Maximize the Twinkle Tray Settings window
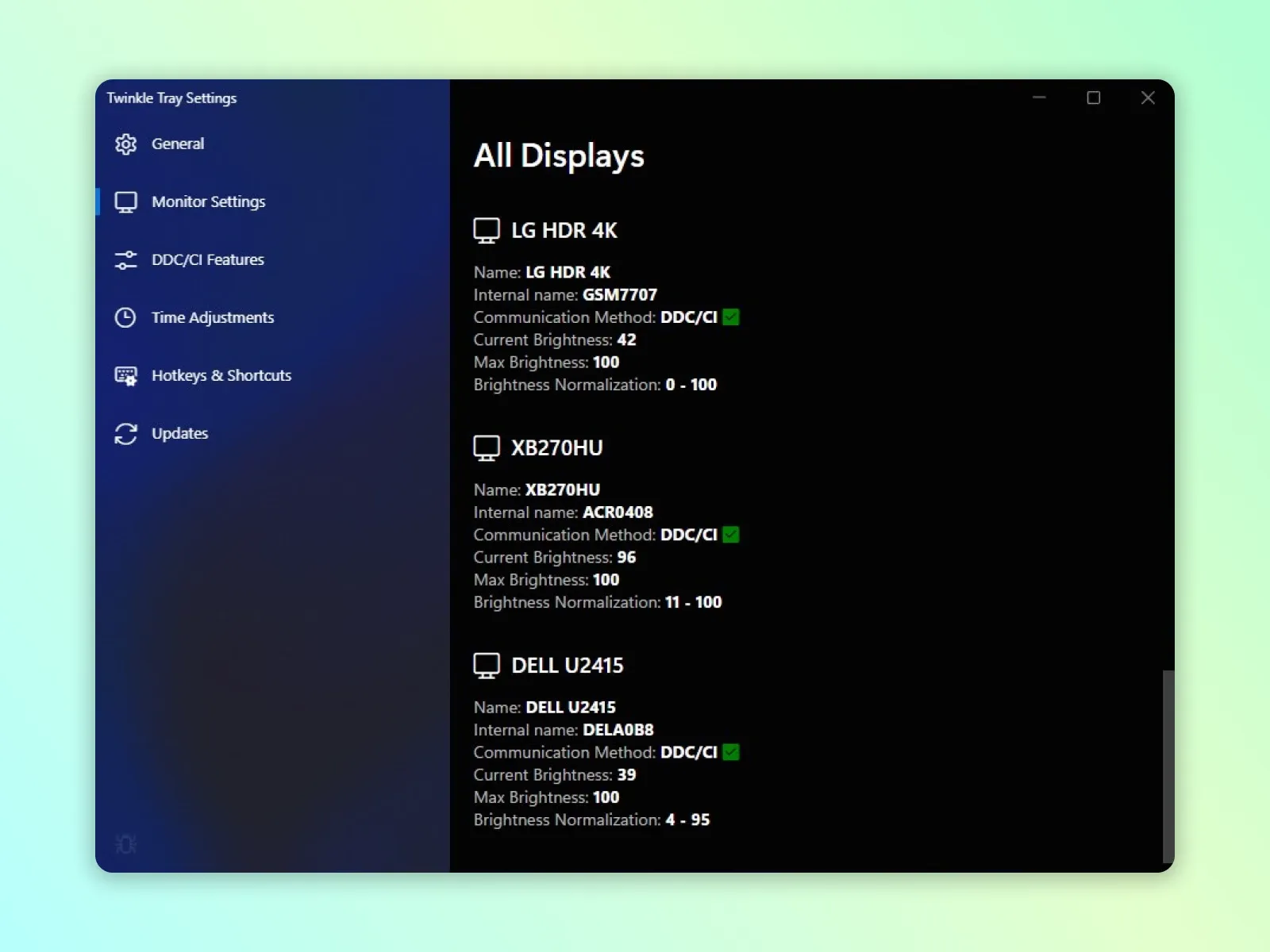Image resolution: width=1270 pixels, height=952 pixels. (1094, 98)
